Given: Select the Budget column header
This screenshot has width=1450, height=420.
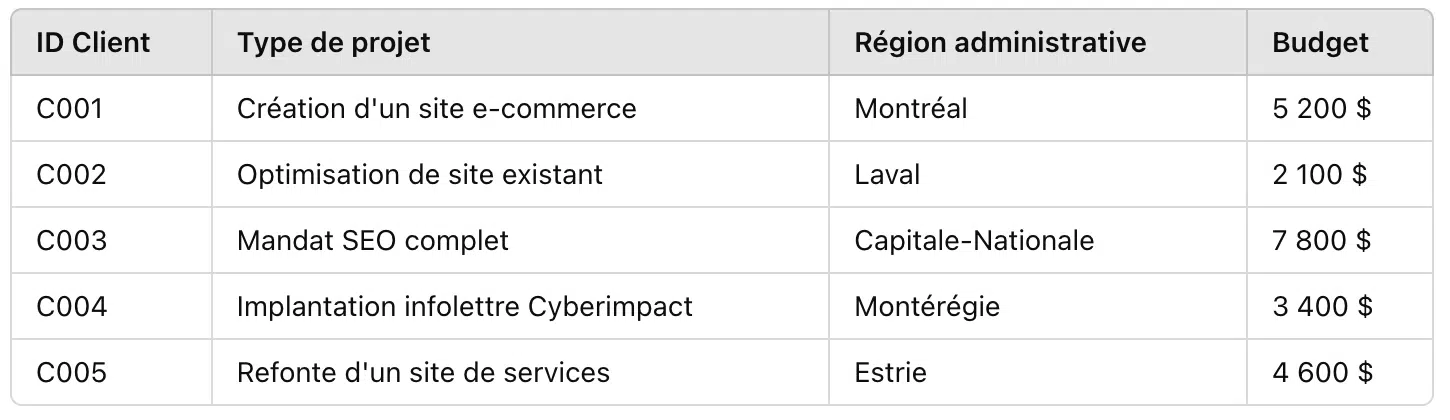Looking at the screenshot, I should (x=1343, y=42).
